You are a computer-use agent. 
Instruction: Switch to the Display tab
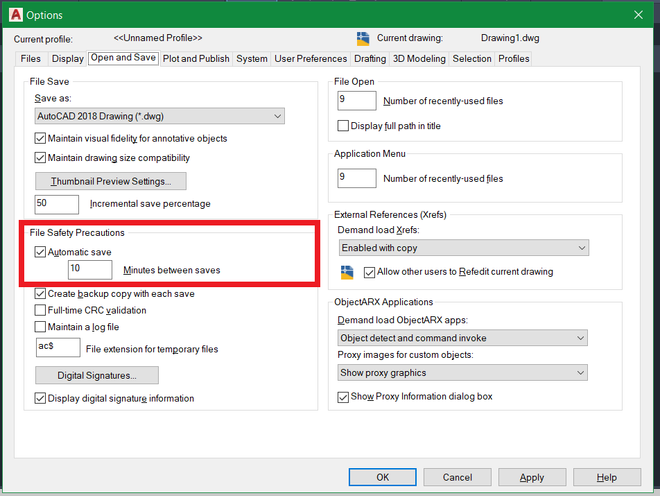(x=67, y=59)
